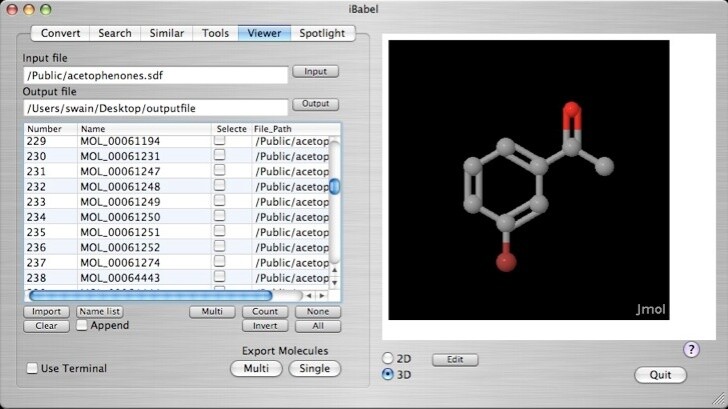The image size is (728, 409).
Task: Click the Jmol 3D molecule viewer
Action: (x=529, y=180)
